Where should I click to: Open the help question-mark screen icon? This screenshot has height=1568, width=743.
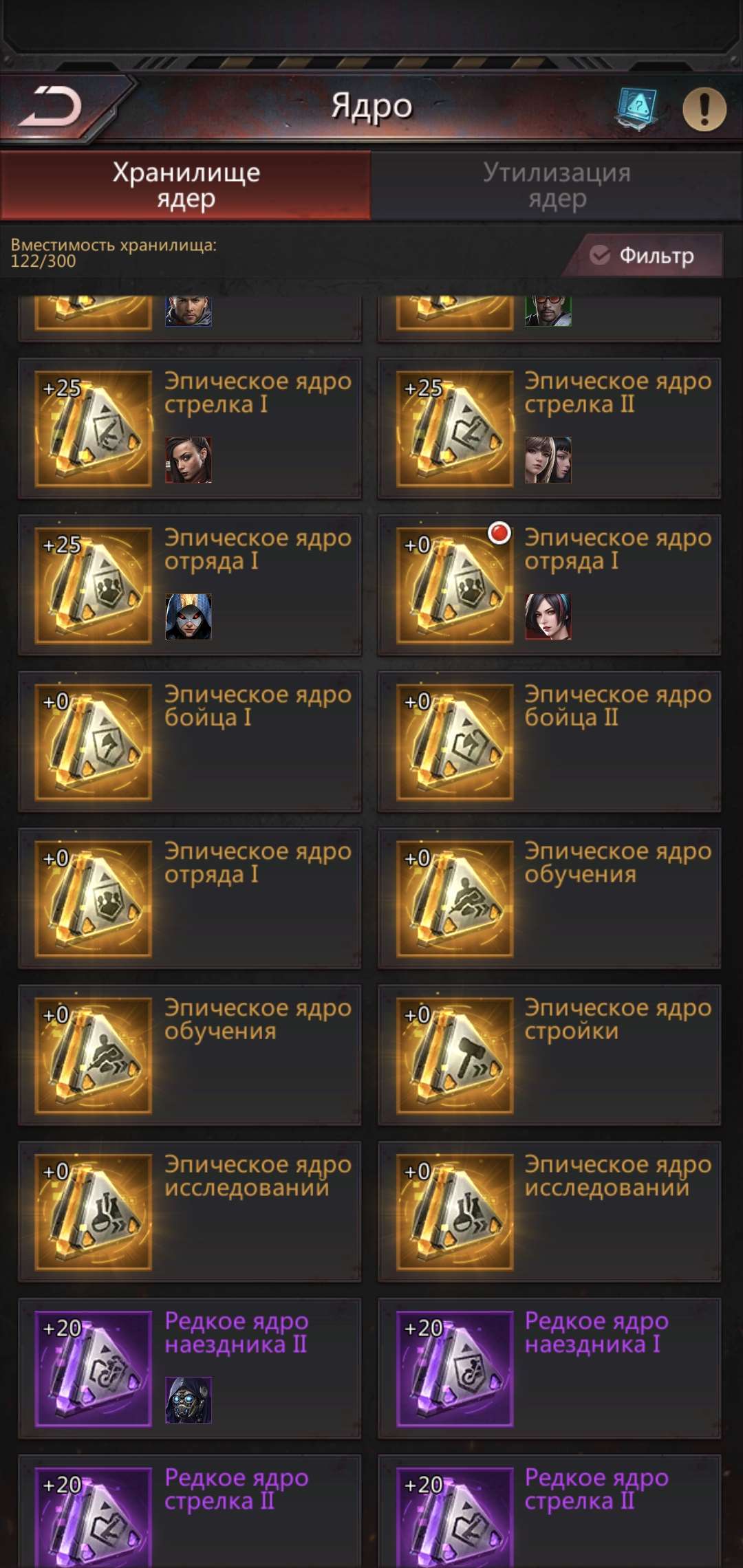point(637,109)
